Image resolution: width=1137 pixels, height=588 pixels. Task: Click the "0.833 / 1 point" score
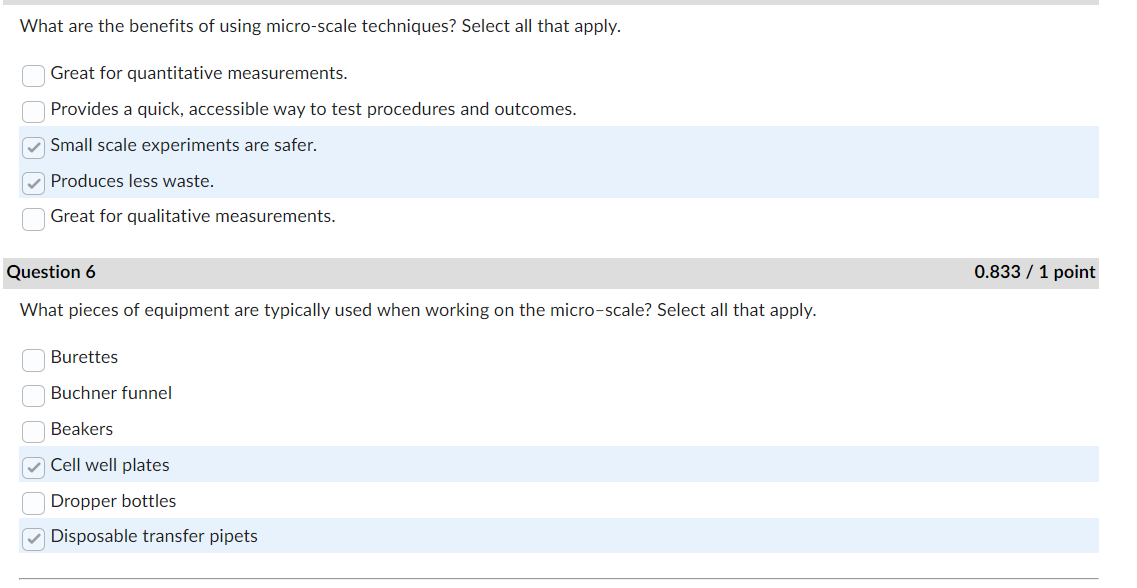[x=1035, y=271]
